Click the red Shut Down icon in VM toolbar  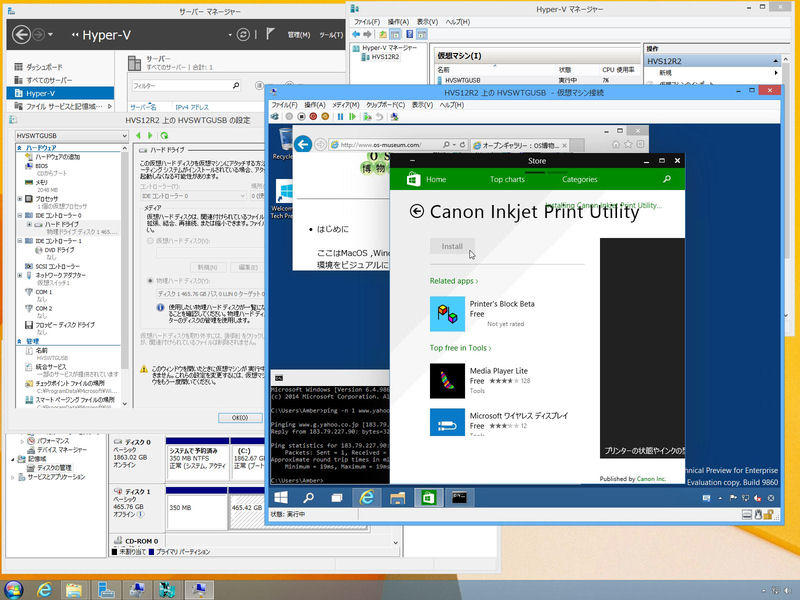pos(313,117)
